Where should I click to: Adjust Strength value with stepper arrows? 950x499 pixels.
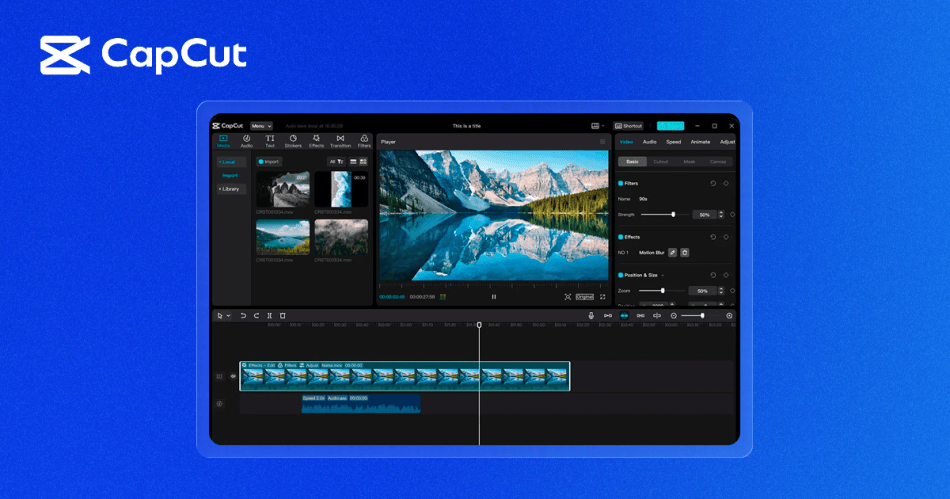[721, 214]
